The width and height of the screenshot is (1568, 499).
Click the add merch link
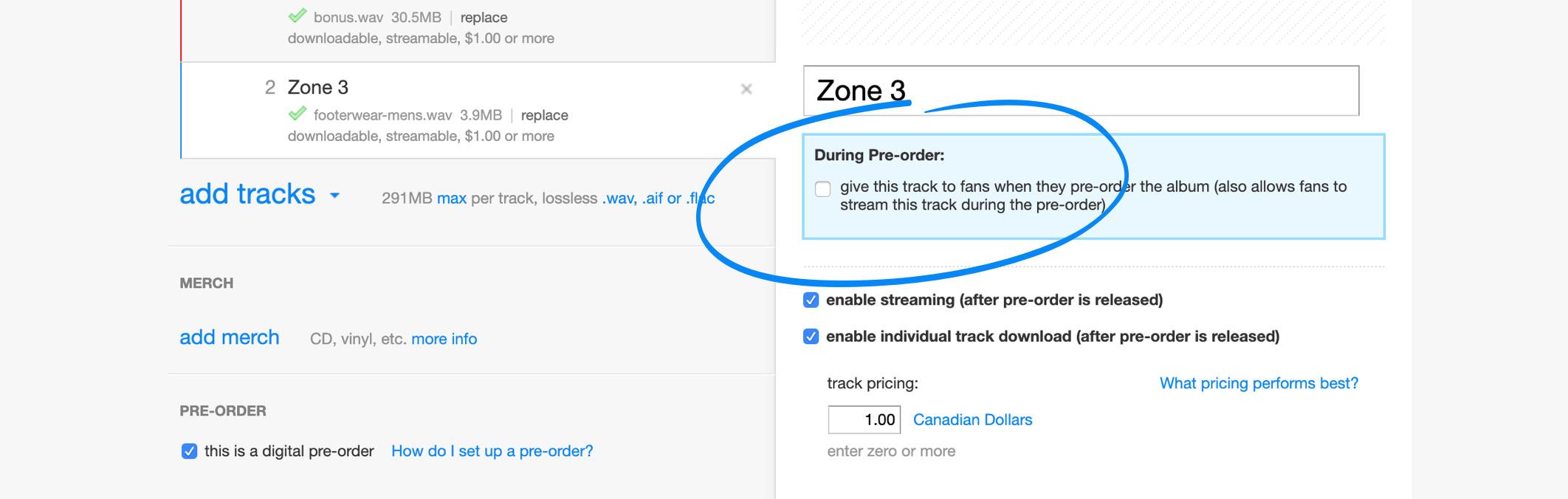(230, 337)
